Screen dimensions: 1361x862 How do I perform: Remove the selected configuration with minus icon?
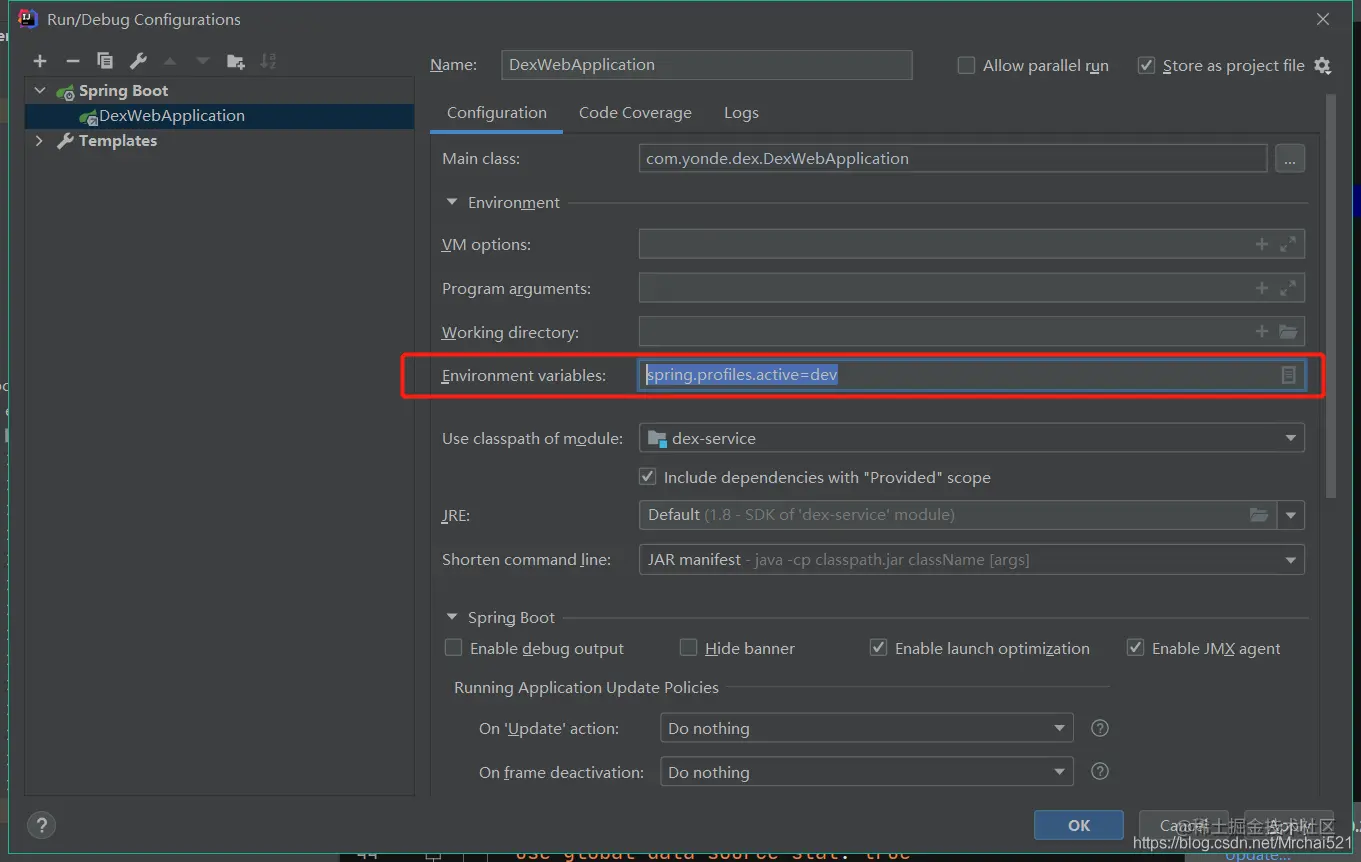point(73,61)
